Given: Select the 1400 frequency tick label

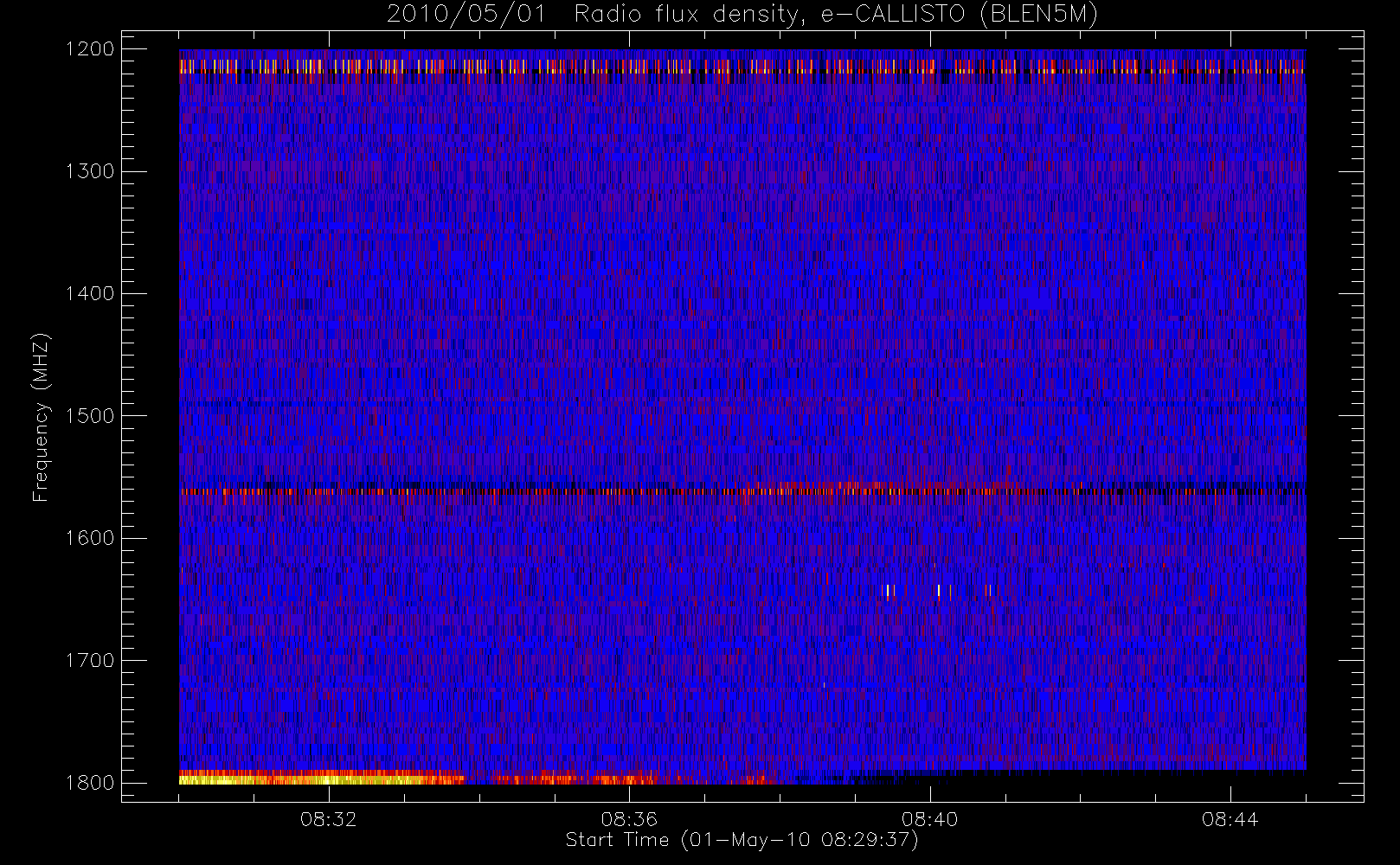Looking at the screenshot, I should (x=90, y=294).
